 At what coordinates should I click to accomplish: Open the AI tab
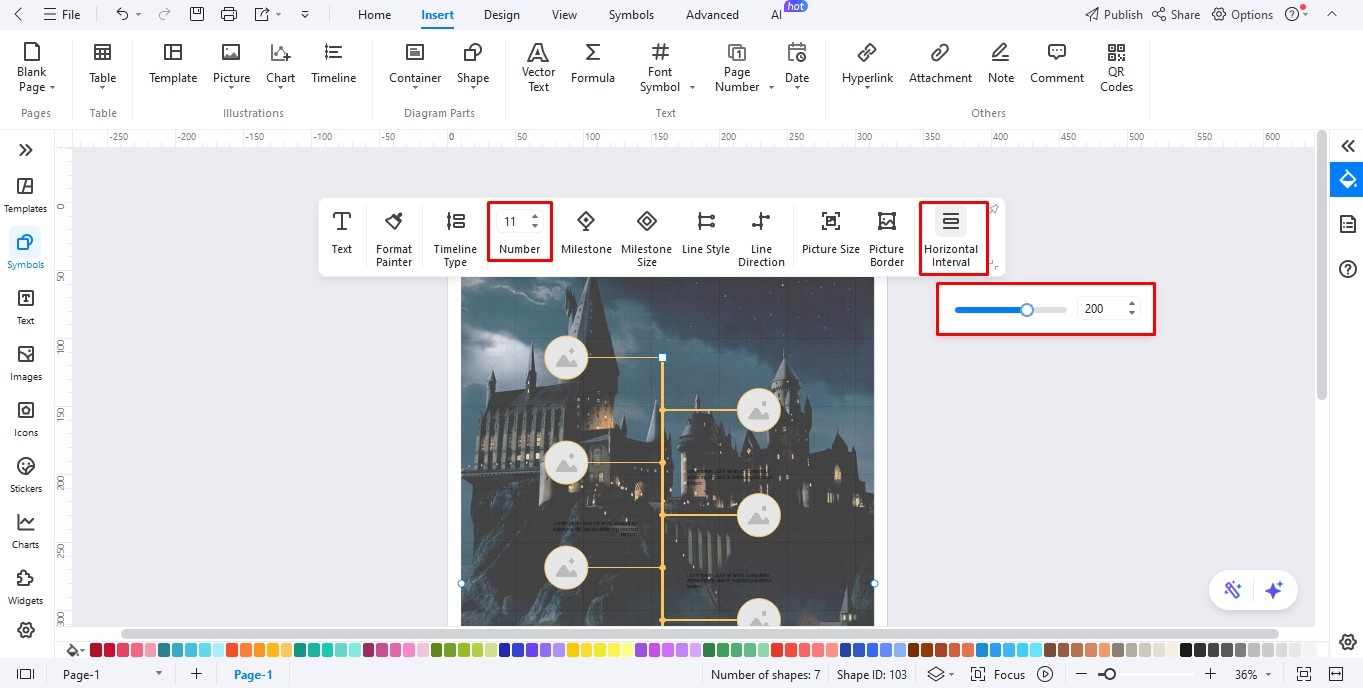pos(777,15)
